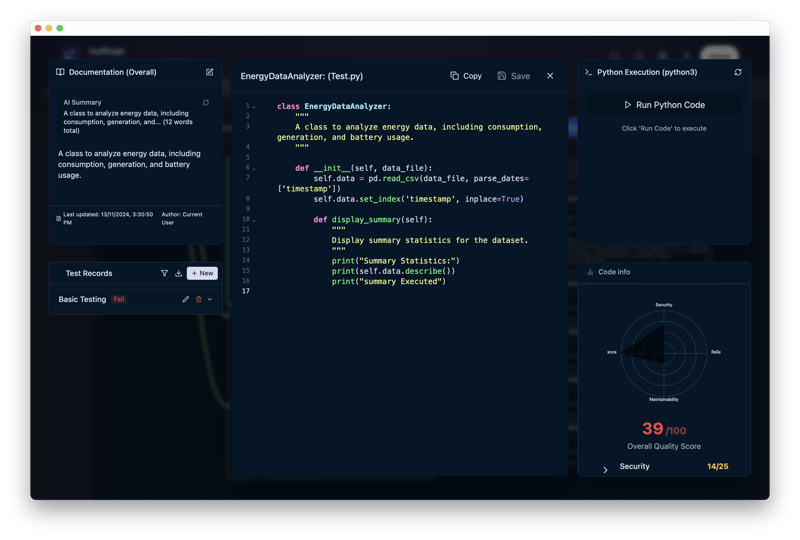This screenshot has width=800, height=540.
Task: Click the Run Python Code button
Action: (x=664, y=105)
